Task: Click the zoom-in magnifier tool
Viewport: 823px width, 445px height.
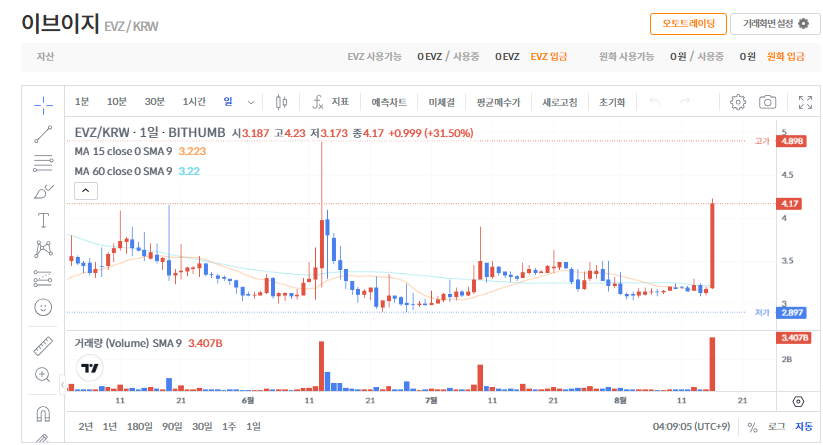Action: (x=43, y=375)
